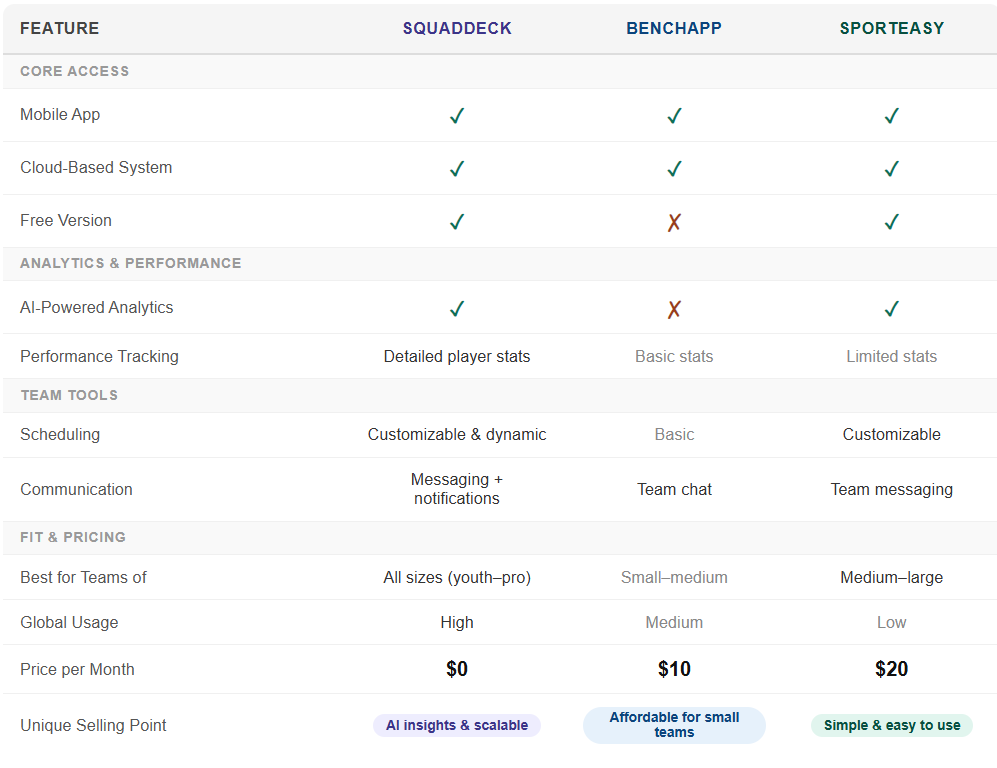The image size is (997, 768).
Task: Click the $0 price value
Action: click(457, 669)
